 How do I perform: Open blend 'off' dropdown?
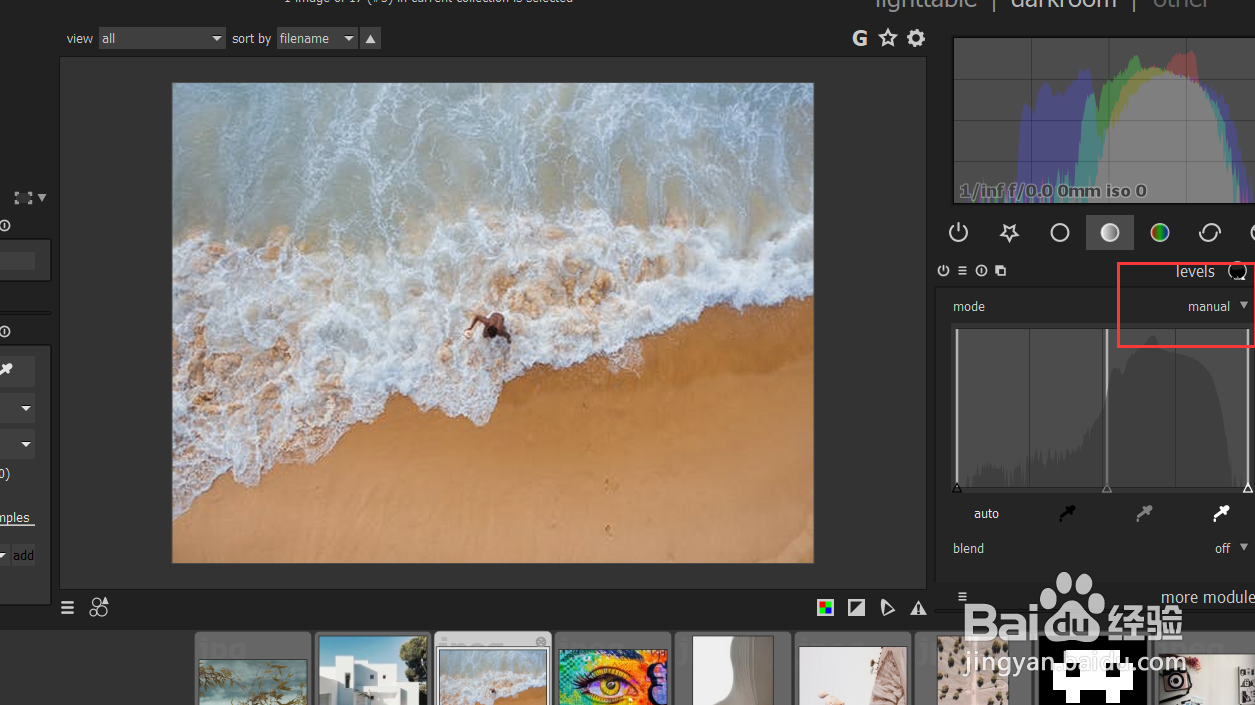point(1232,548)
